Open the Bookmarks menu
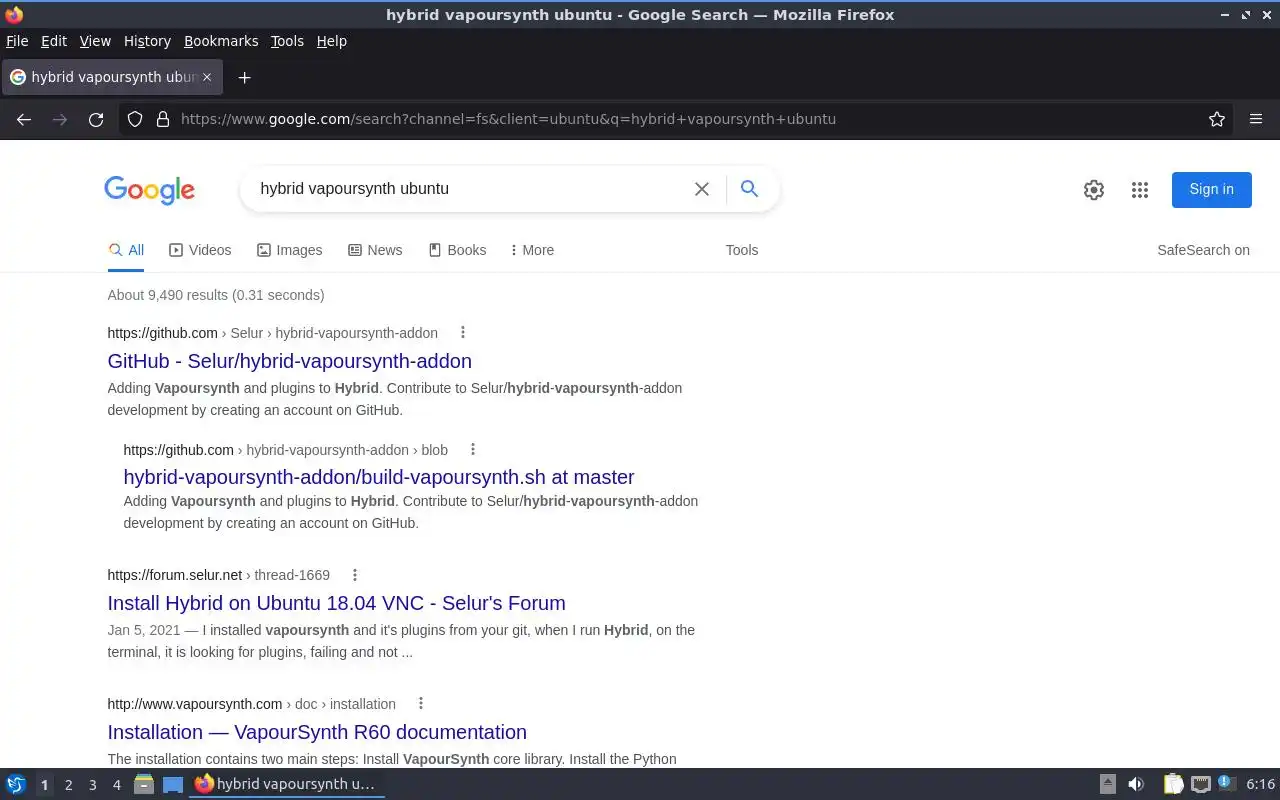This screenshot has height=800, width=1280. click(x=221, y=41)
